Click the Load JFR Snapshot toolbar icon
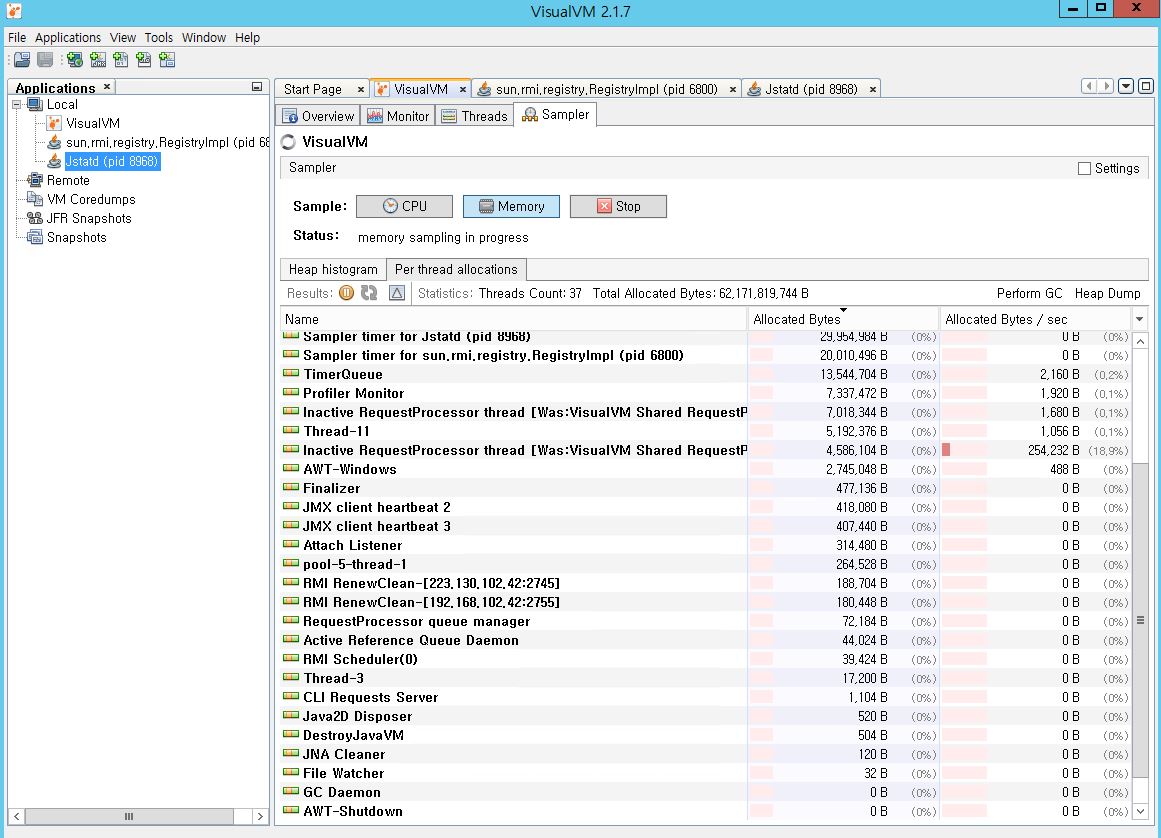The width and height of the screenshot is (1161, 838). [144, 60]
